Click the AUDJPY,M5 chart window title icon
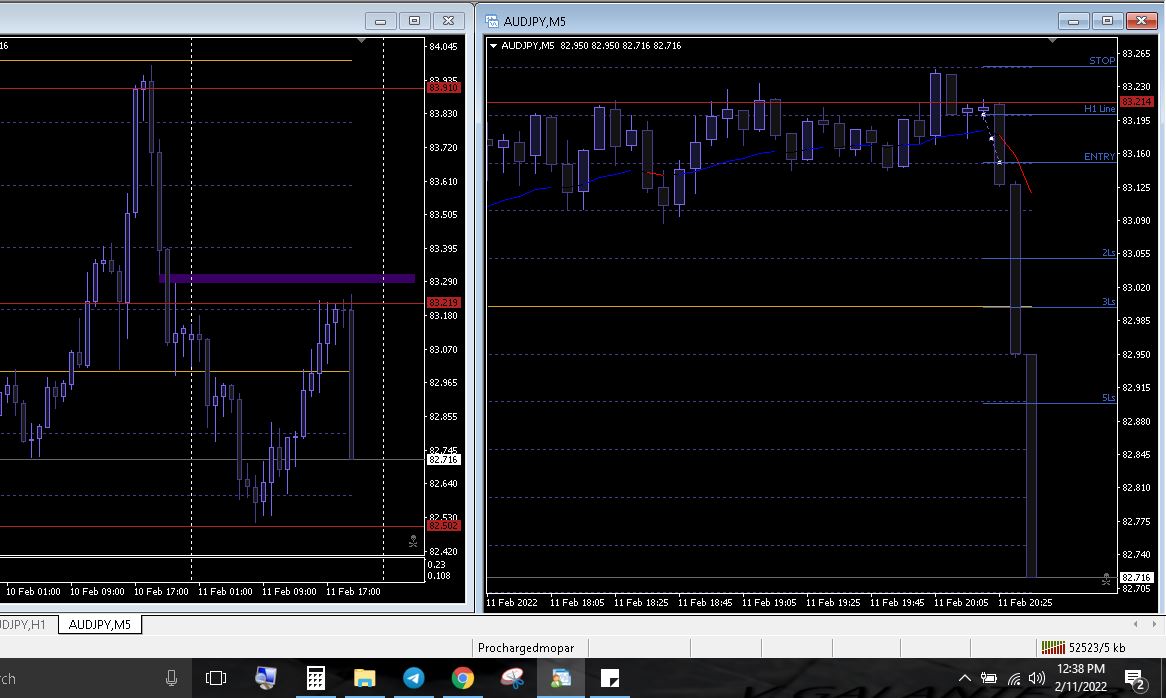The width and height of the screenshot is (1166, 698). [492, 21]
